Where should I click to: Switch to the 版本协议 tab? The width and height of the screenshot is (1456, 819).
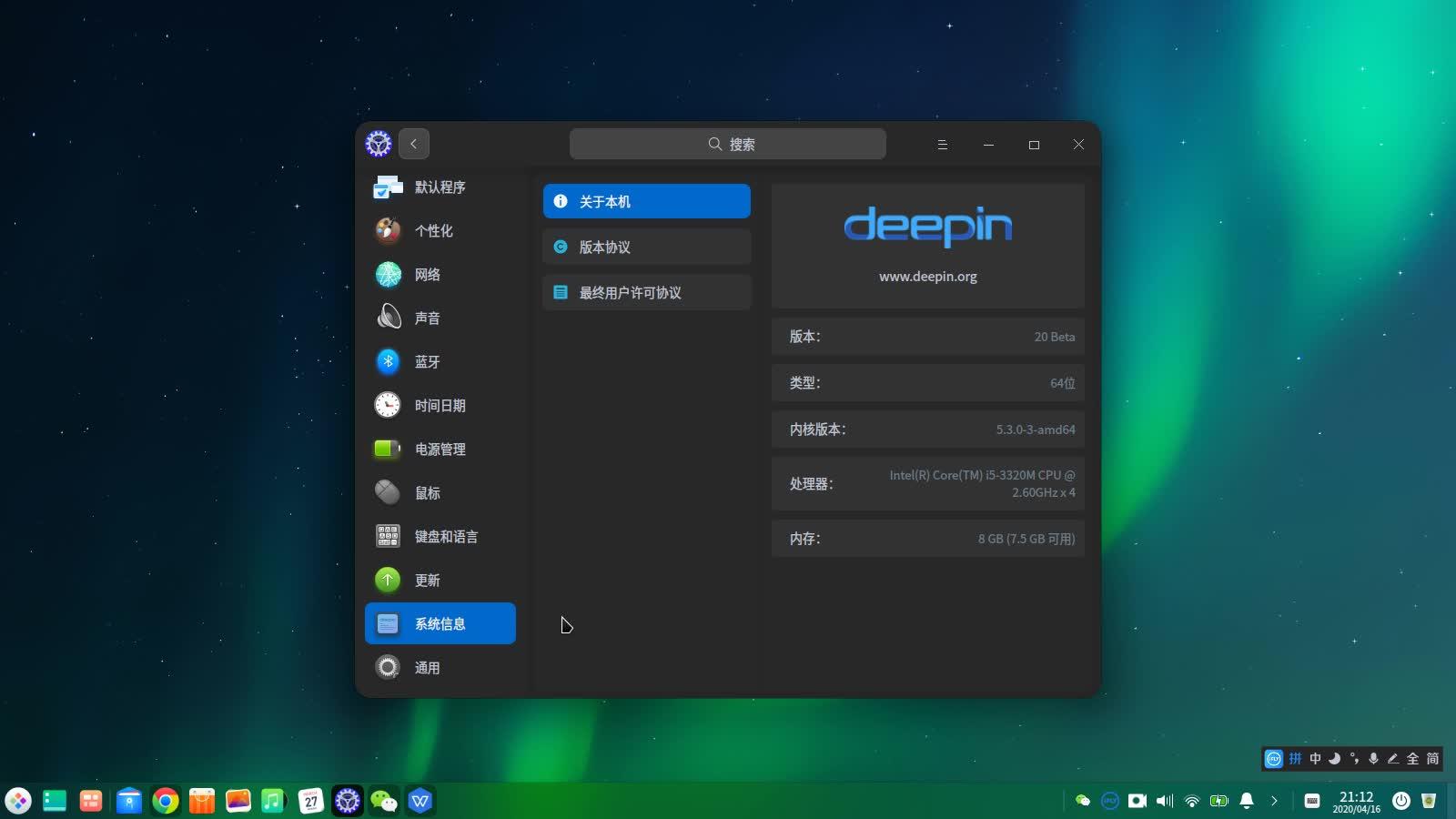[646, 247]
